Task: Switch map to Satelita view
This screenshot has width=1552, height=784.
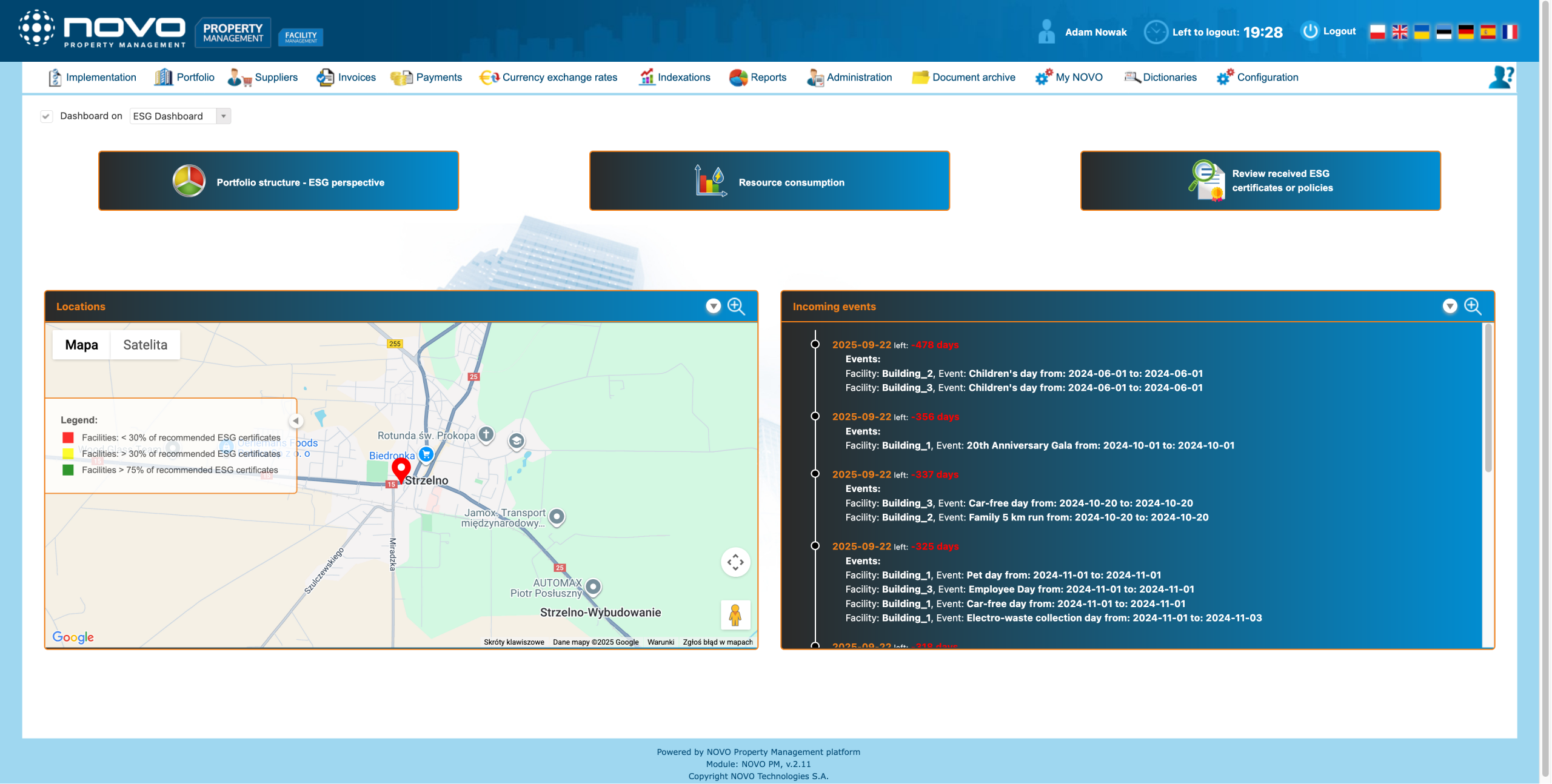Action: 145,345
